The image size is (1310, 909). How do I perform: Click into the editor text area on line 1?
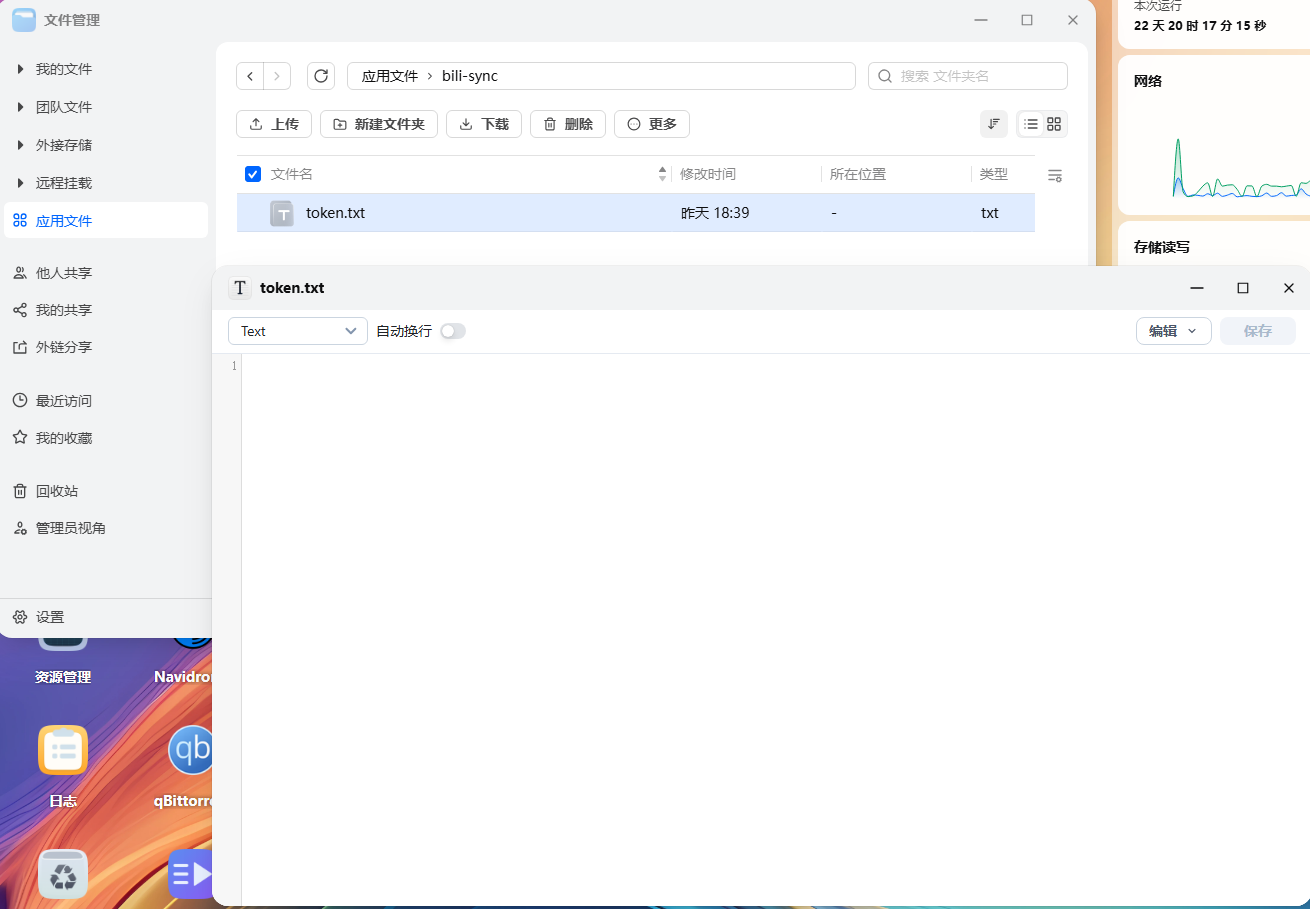point(775,366)
